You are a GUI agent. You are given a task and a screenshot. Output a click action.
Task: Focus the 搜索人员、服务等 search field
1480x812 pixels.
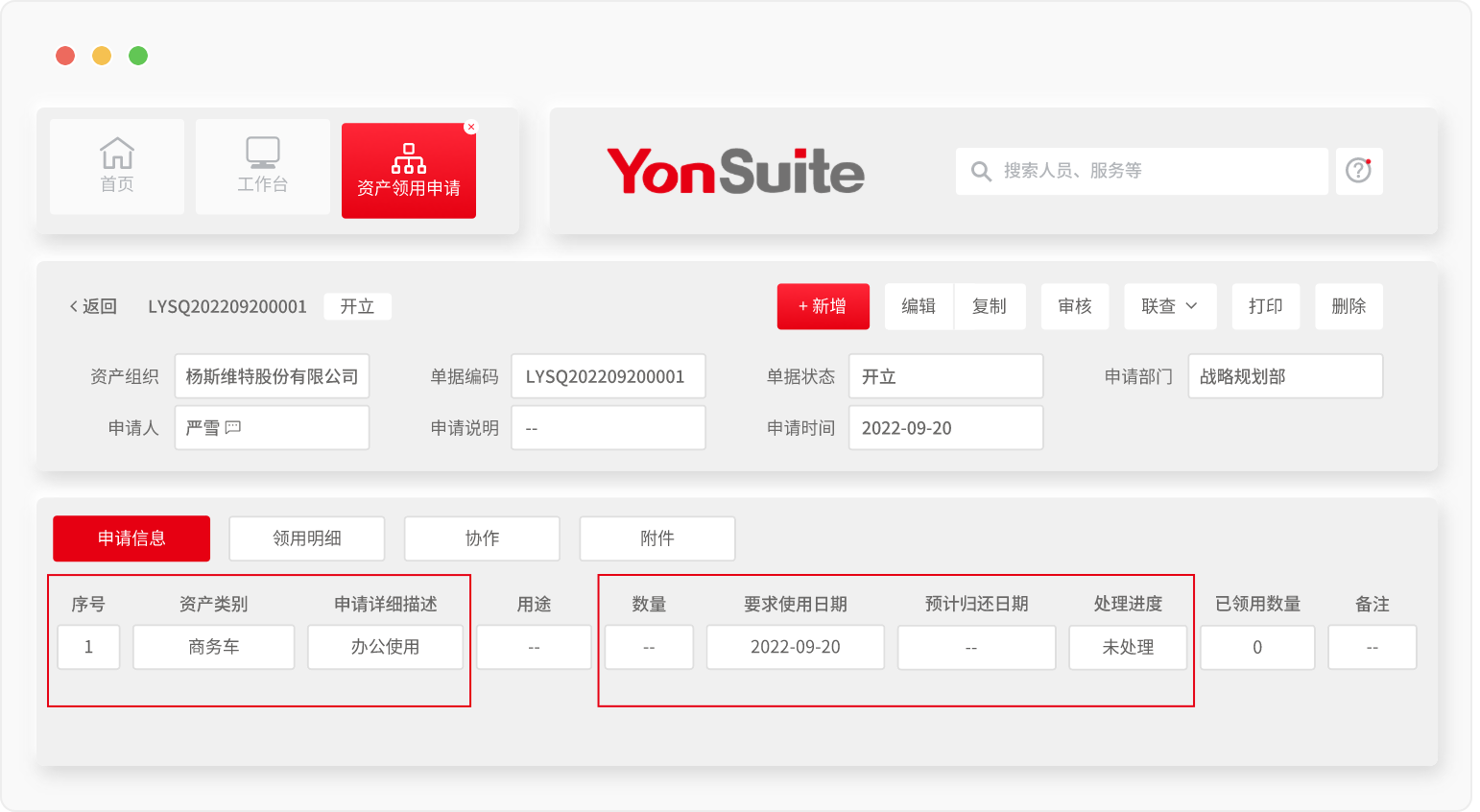coord(1152,171)
